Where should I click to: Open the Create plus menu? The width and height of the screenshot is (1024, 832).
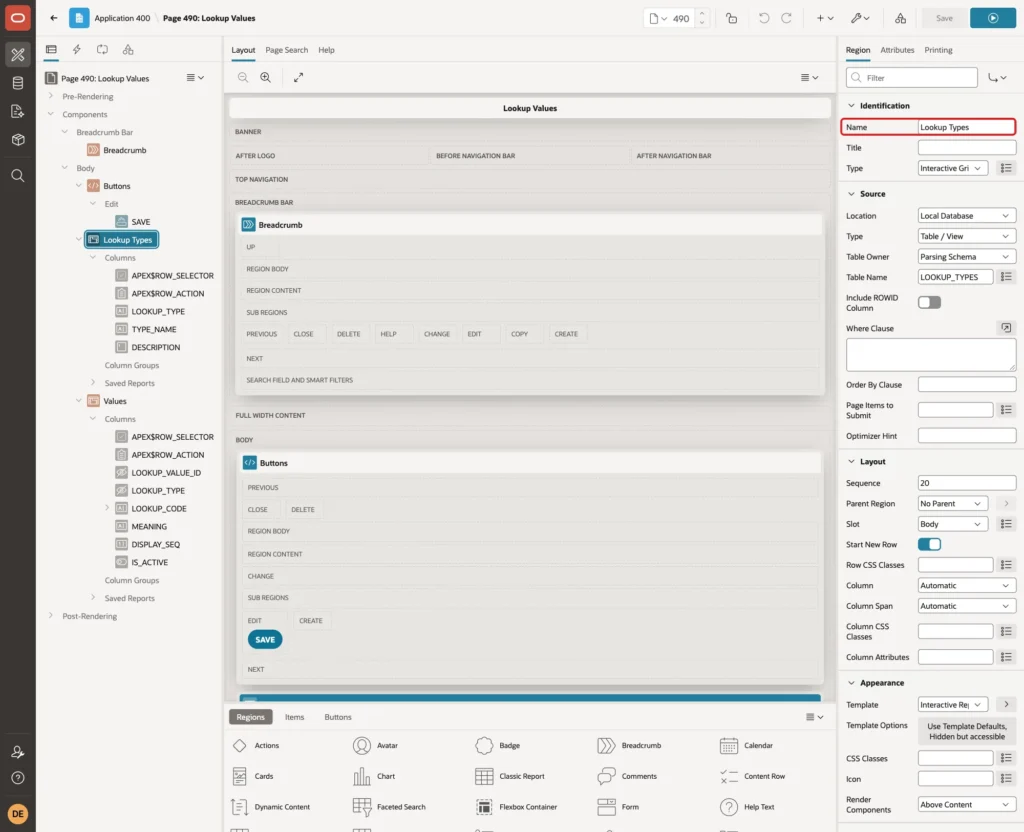(825, 18)
